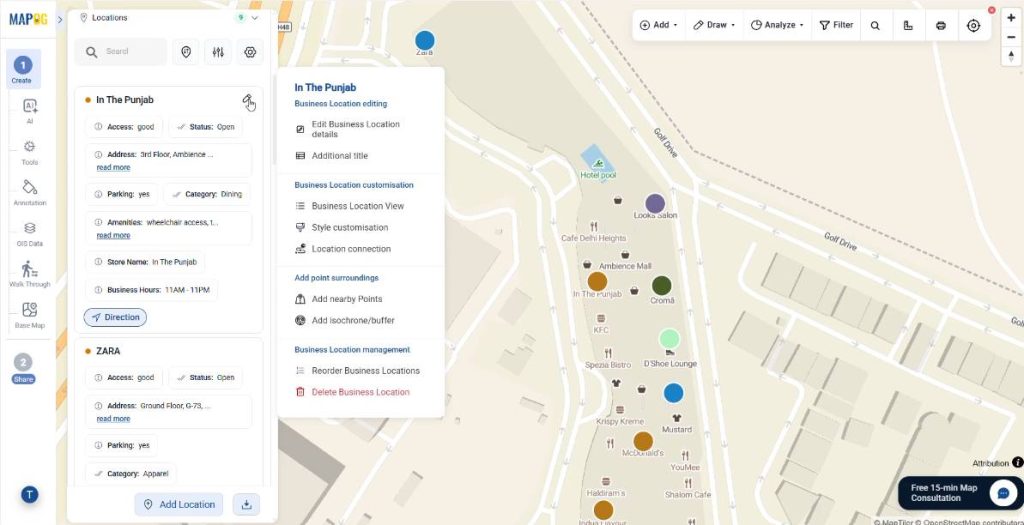
Task: Open the gear settings icon in Locations panel
Action: tap(250, 52)
